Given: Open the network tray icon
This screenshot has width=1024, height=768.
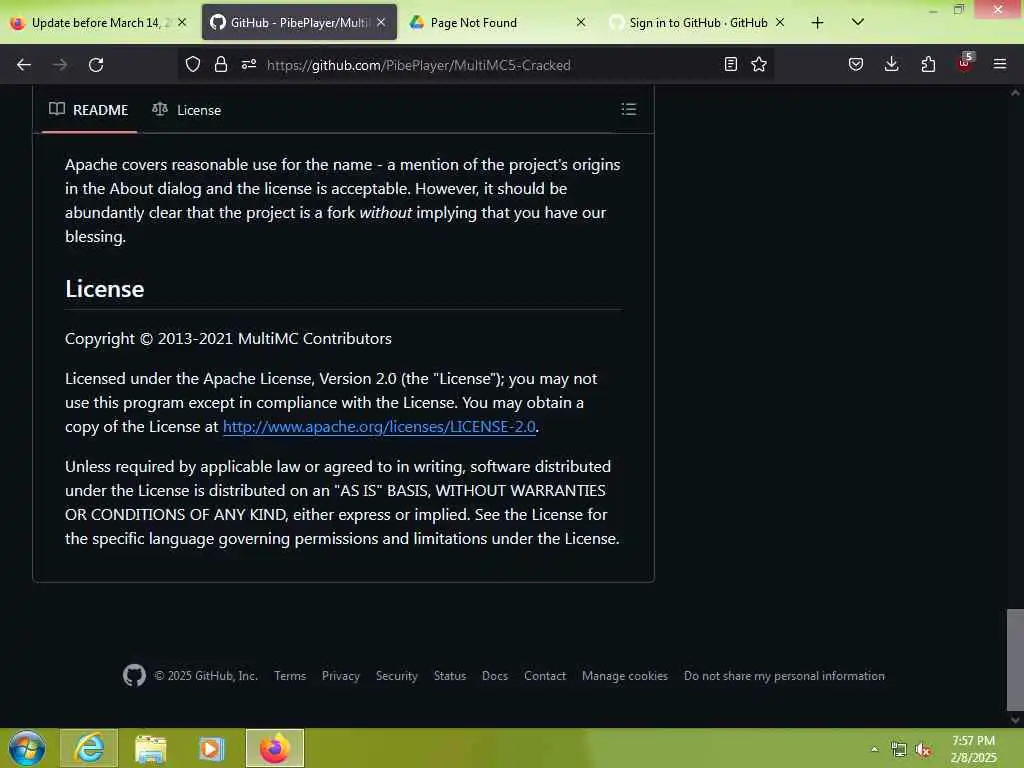Looking at the screenshot, I should (x=899, y=750).
